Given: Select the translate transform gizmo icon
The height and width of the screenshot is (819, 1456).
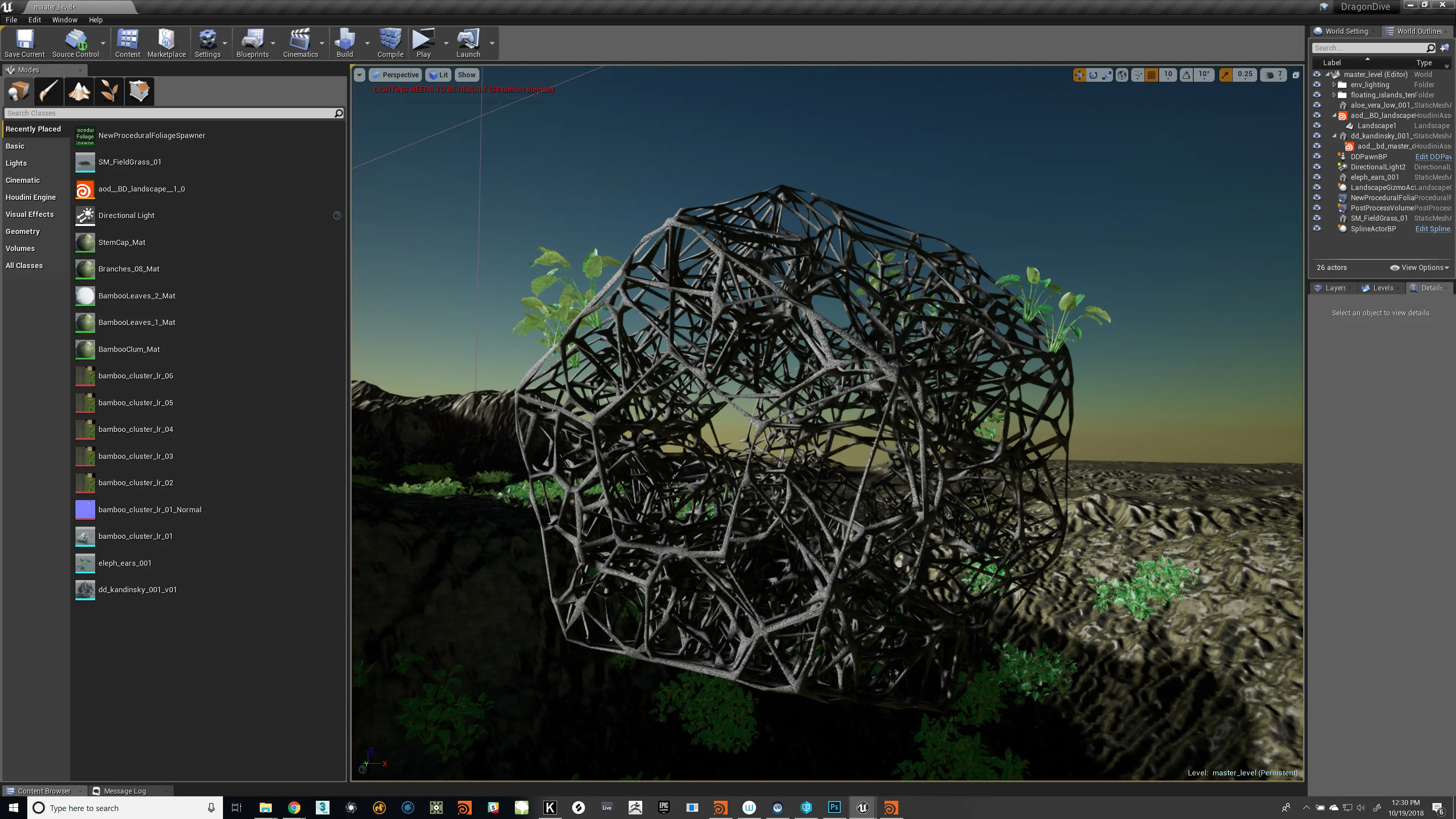Looking at the screenshot, I should click(x=1079, y=75).
